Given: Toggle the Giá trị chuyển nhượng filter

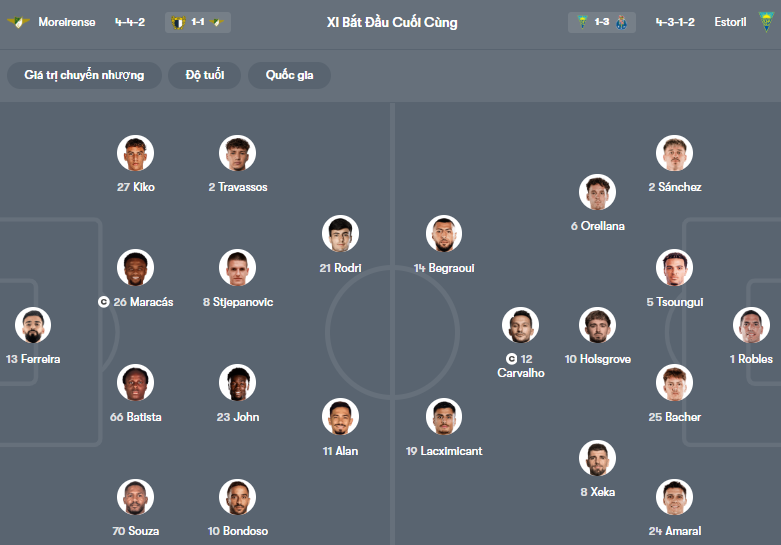Looking at the screenshot, I should [x=85, y=75].
